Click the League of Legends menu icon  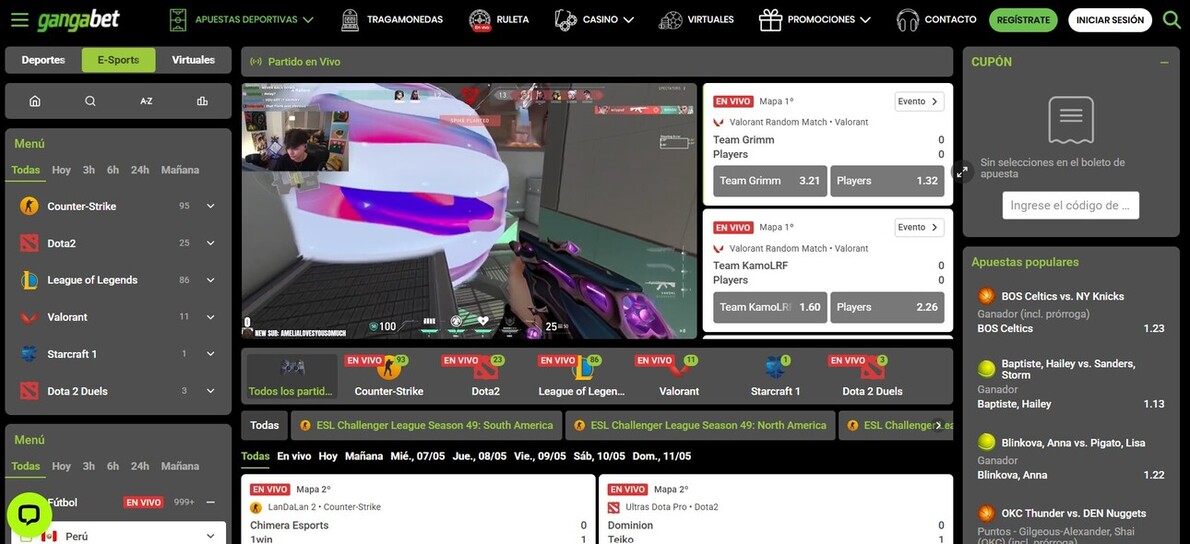[x=29, y=280]
